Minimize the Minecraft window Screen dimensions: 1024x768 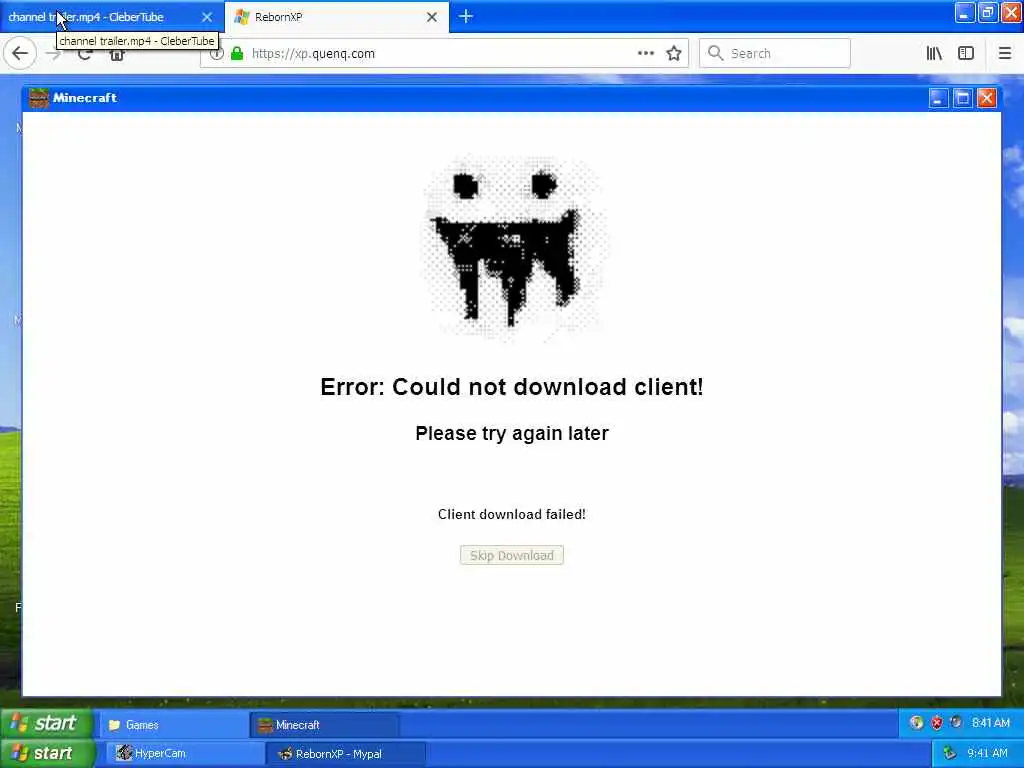(x=938, y=98)
